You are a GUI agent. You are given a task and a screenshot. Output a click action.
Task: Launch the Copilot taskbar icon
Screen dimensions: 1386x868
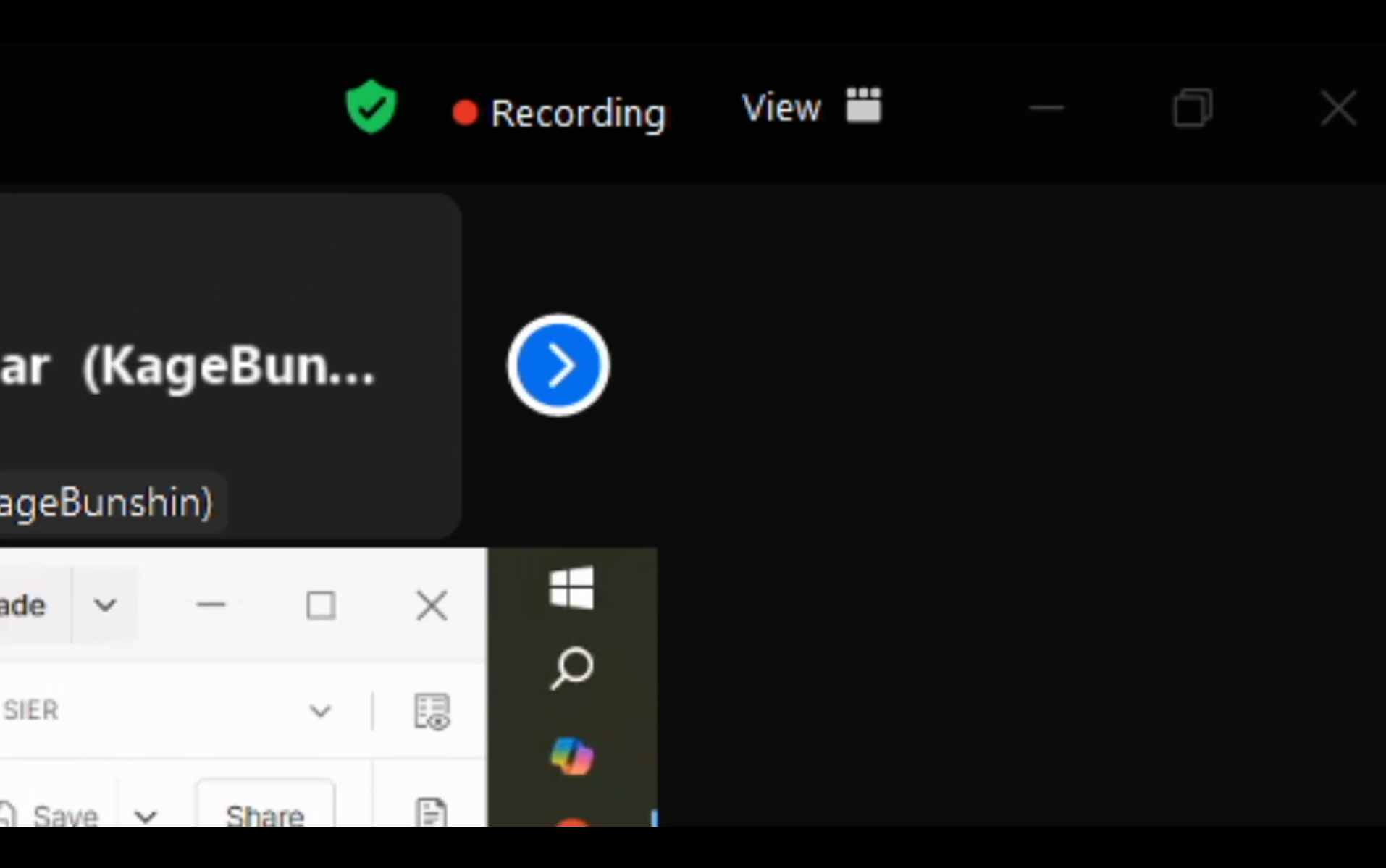point(572,755)
